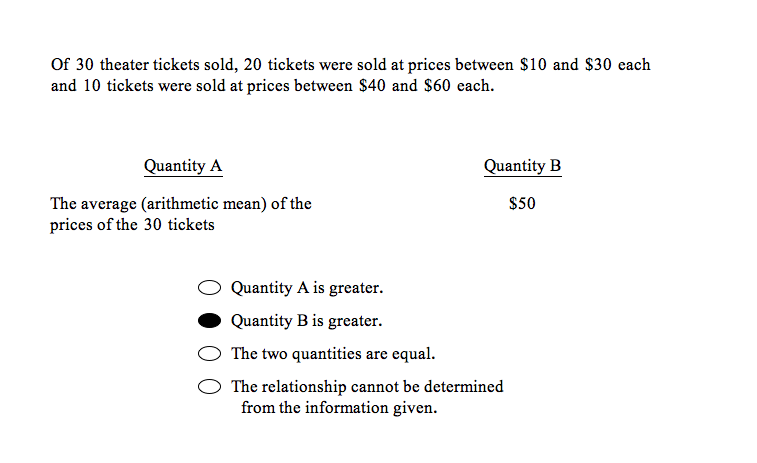Click "The two quantities are equal." answer text

click(x=333, y=354)
